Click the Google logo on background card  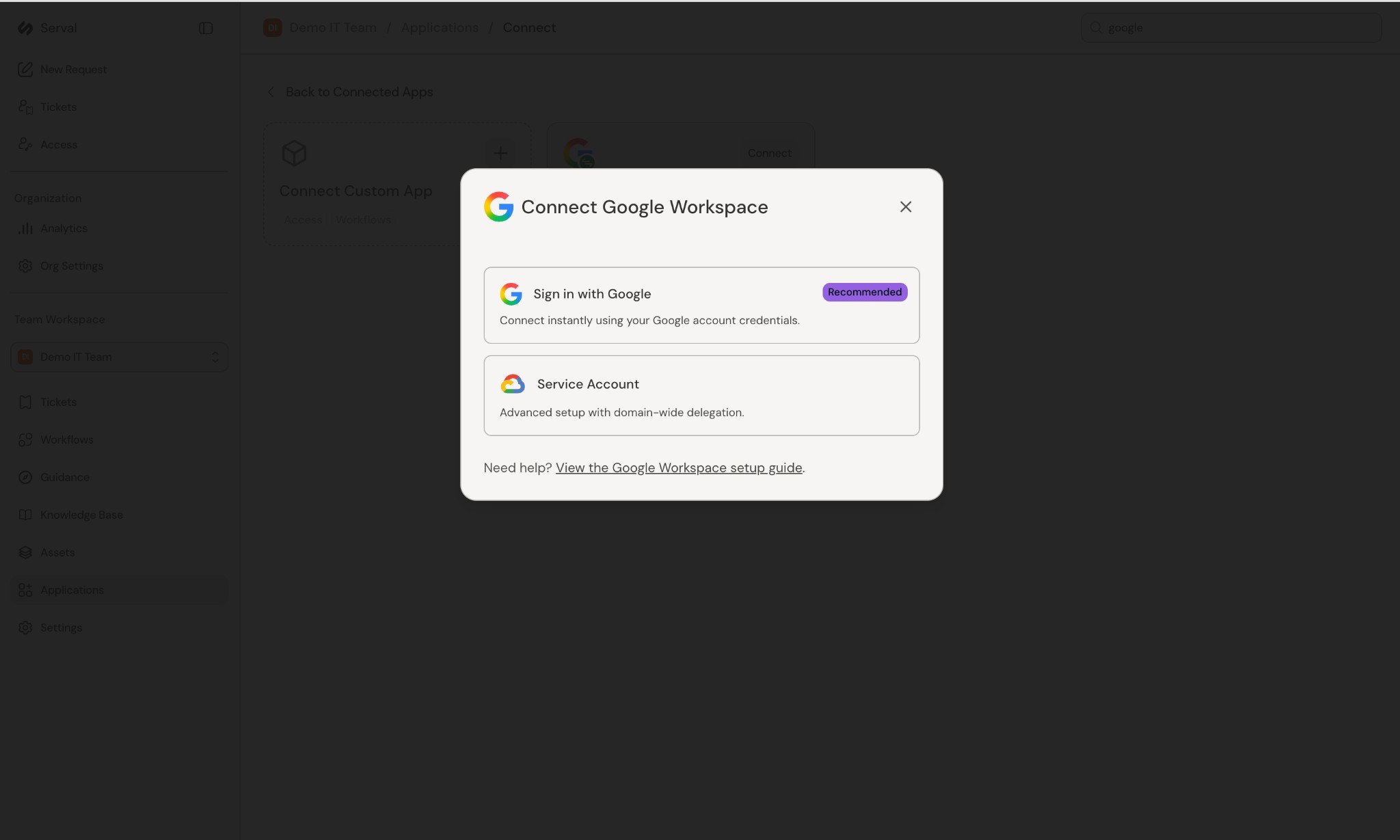pyautogui.click(x=578, y=152)
